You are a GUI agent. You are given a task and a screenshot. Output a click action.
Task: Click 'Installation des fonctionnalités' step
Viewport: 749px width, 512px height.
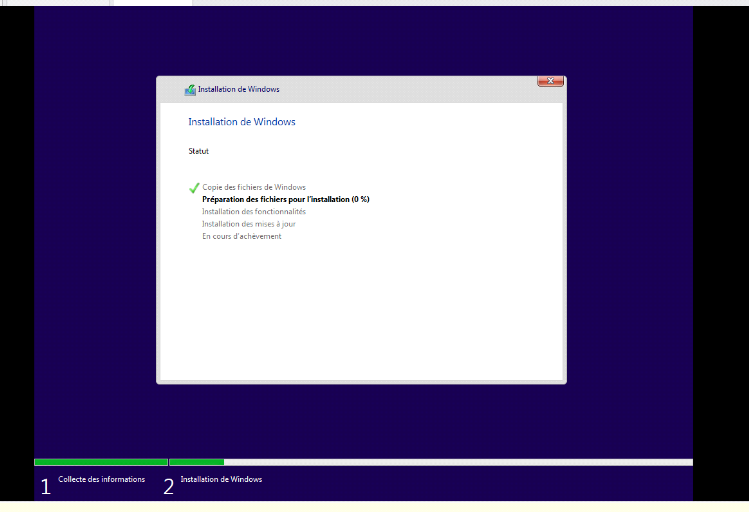(254, 212)
